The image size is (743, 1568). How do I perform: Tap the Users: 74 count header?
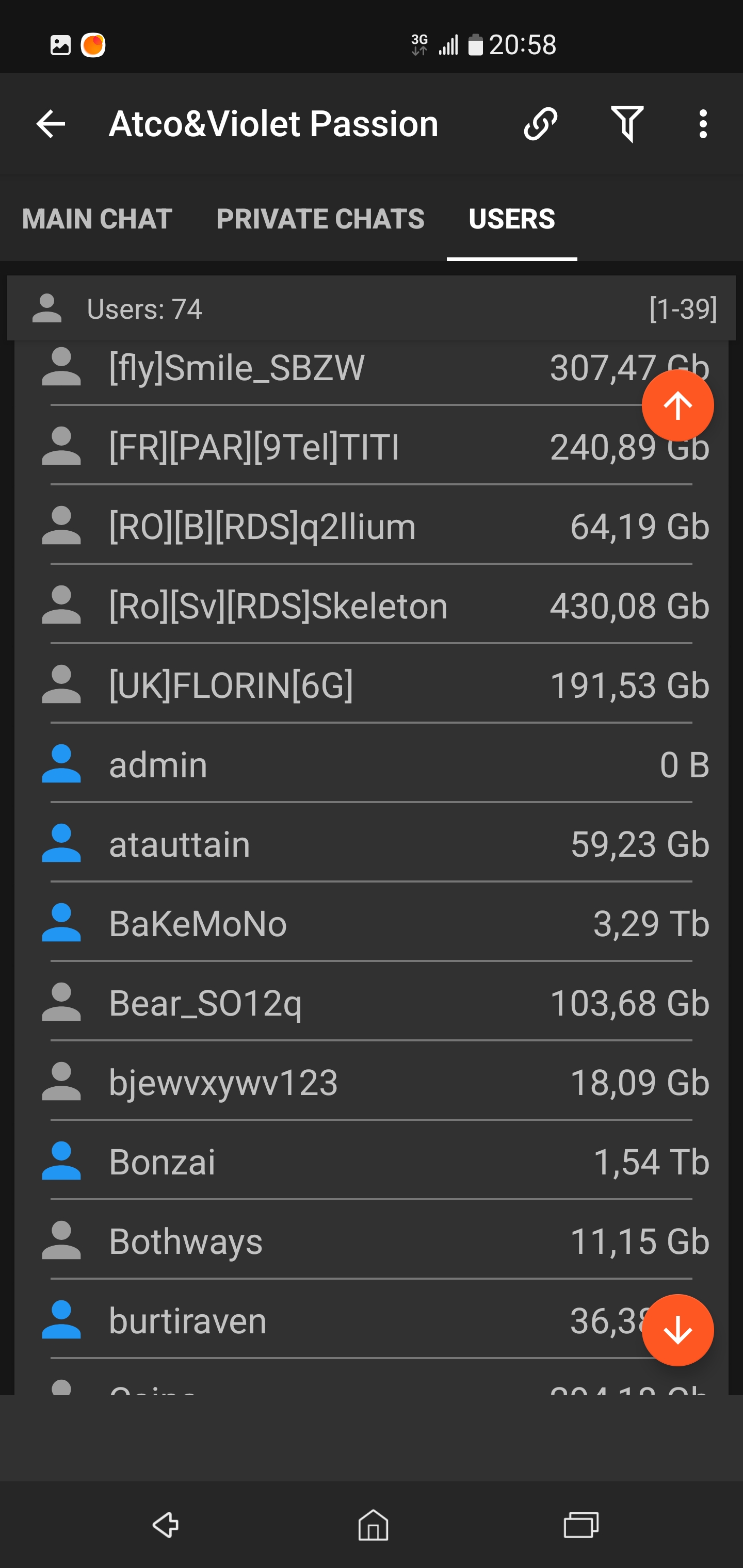[144, 308]
